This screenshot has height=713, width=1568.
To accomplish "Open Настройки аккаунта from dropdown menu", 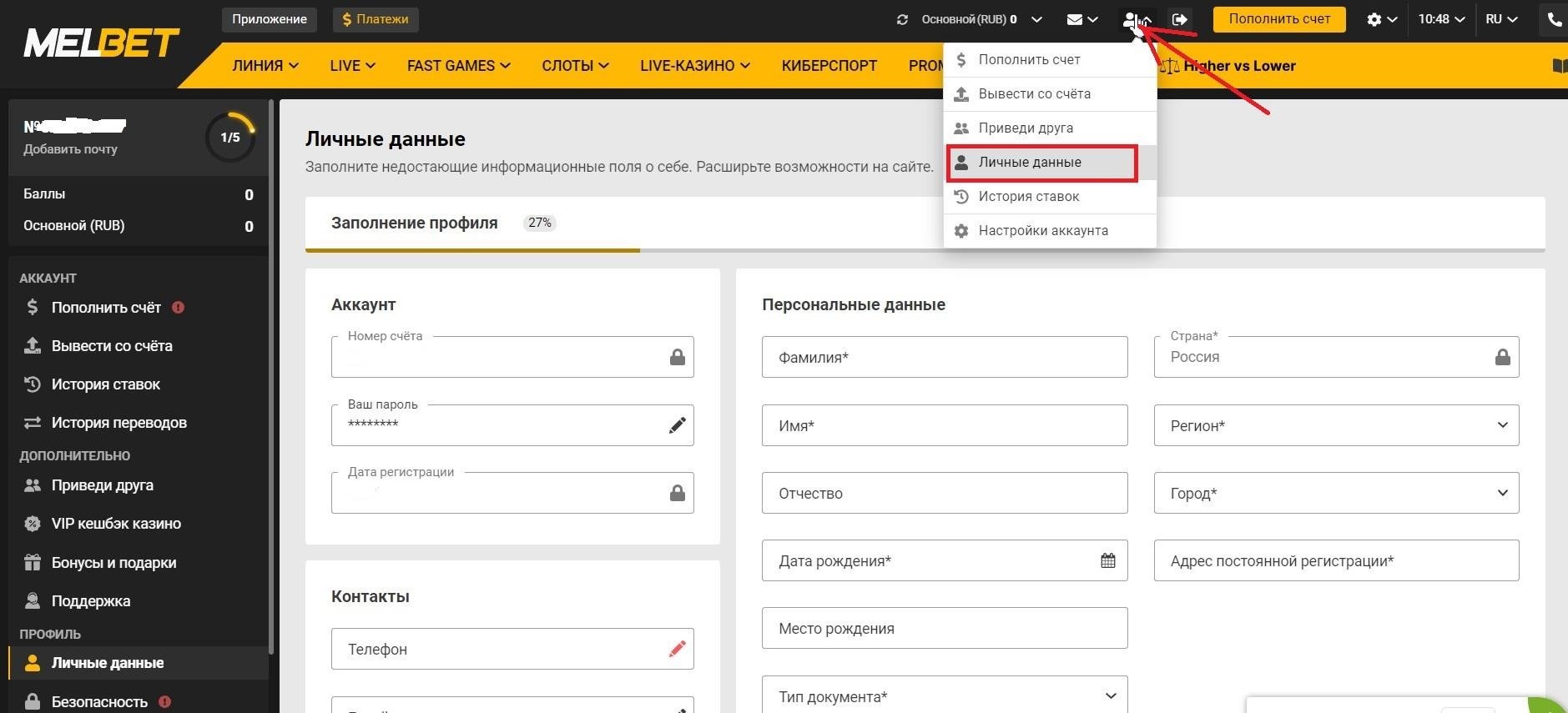I will pos(1050,230).
